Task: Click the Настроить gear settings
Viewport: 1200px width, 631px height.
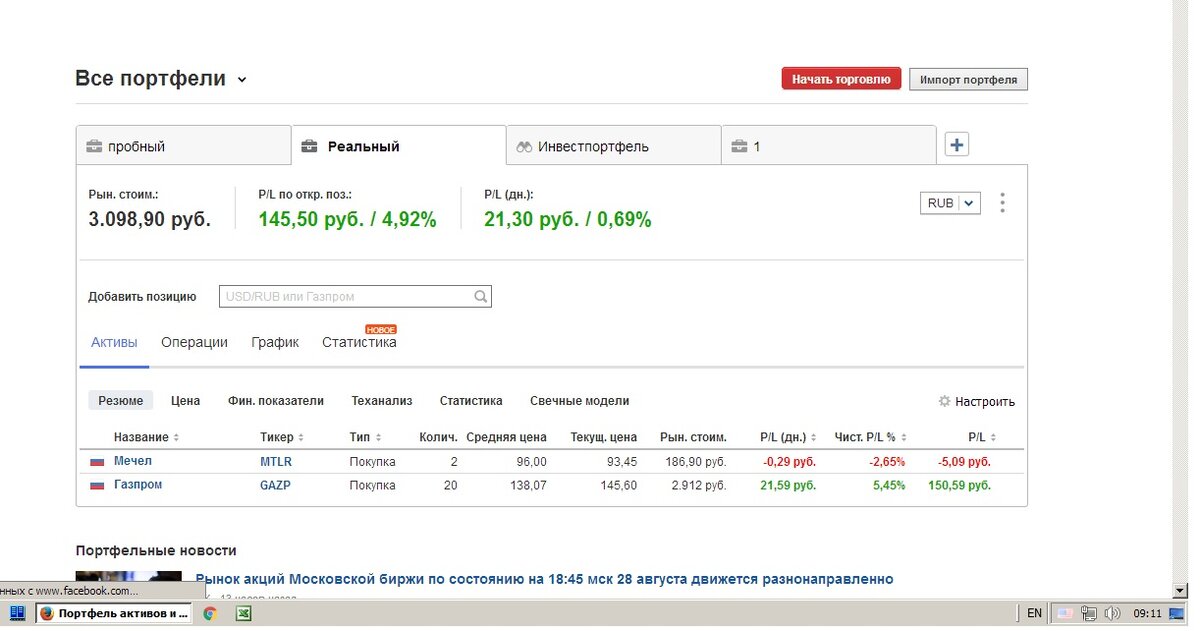Action: coord(976,401)
